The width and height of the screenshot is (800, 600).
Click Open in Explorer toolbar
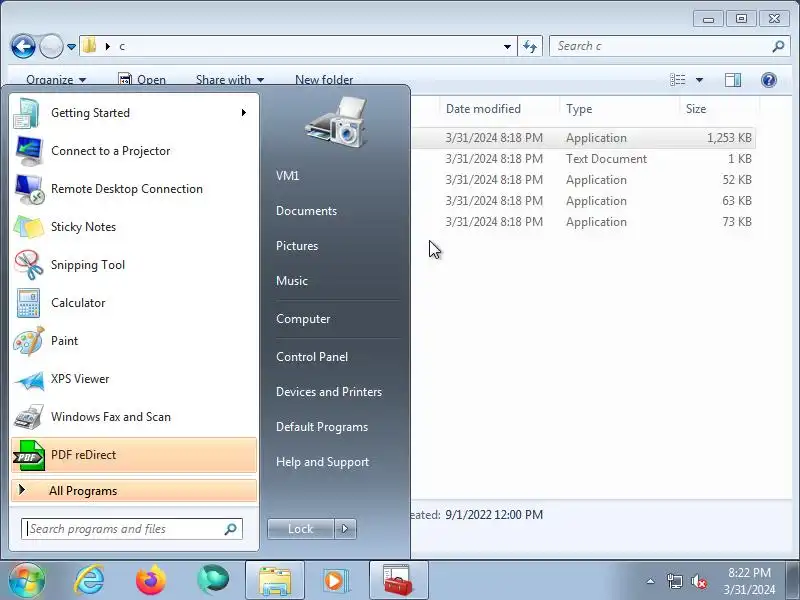pos(141,80)
